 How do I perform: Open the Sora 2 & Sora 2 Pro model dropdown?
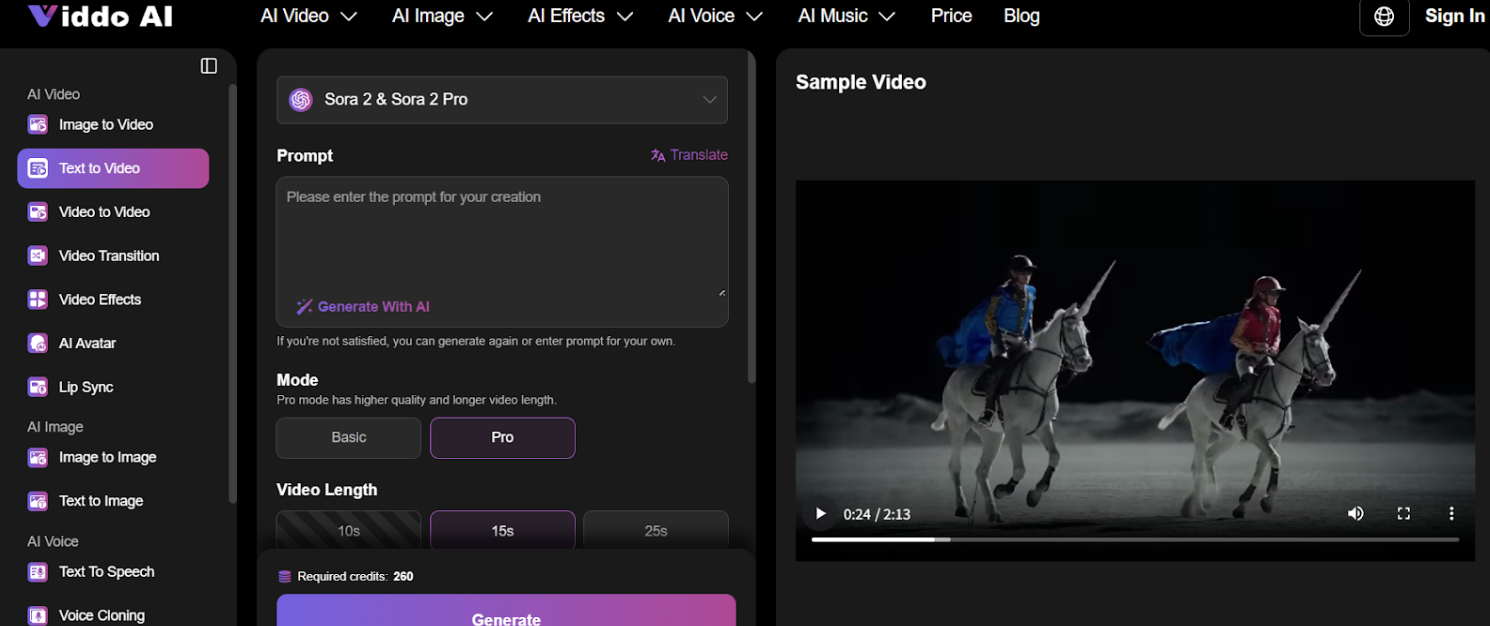(502, 100)
